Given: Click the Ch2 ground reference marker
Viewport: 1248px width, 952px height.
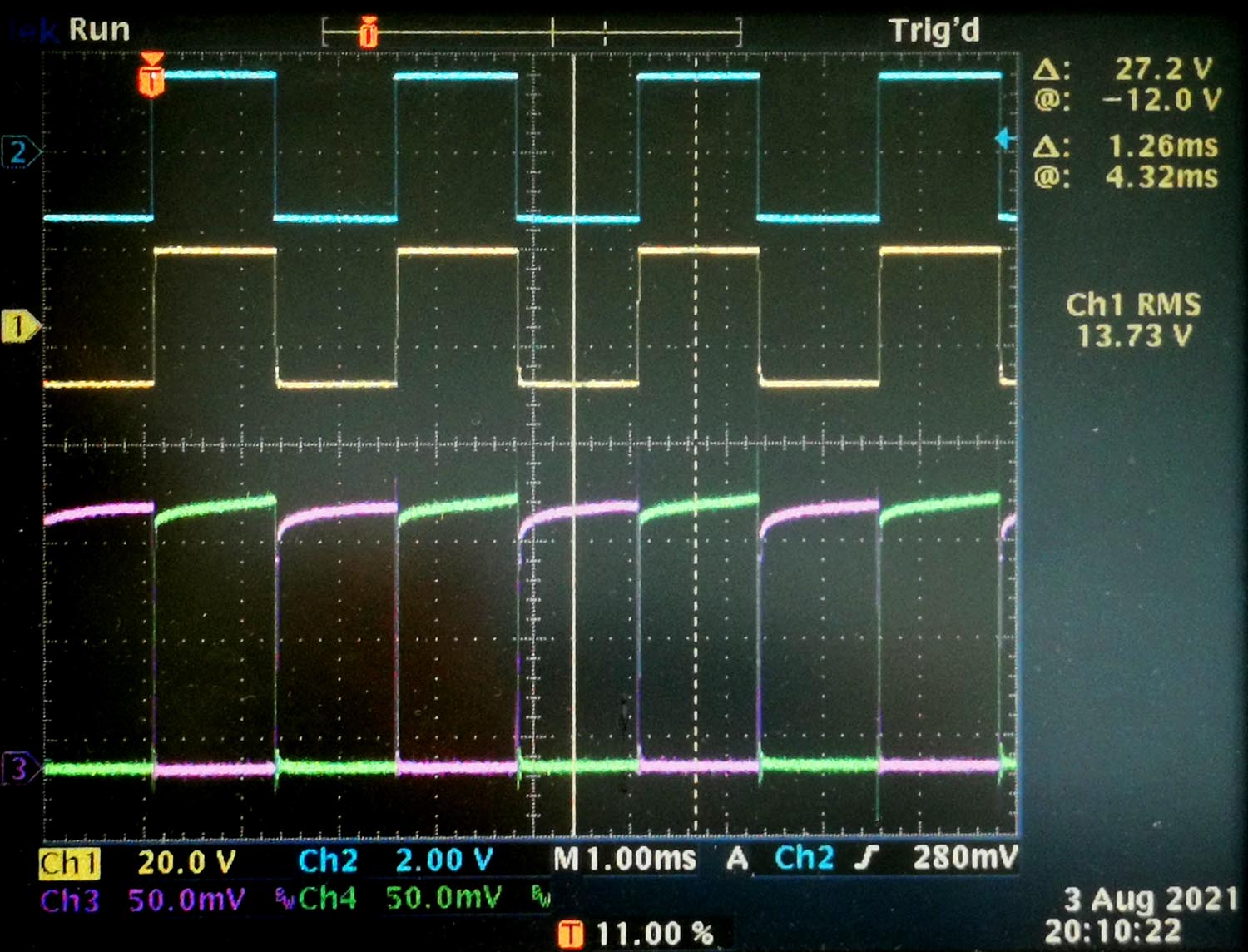Looking at the screenshot, I should (18, 152).
